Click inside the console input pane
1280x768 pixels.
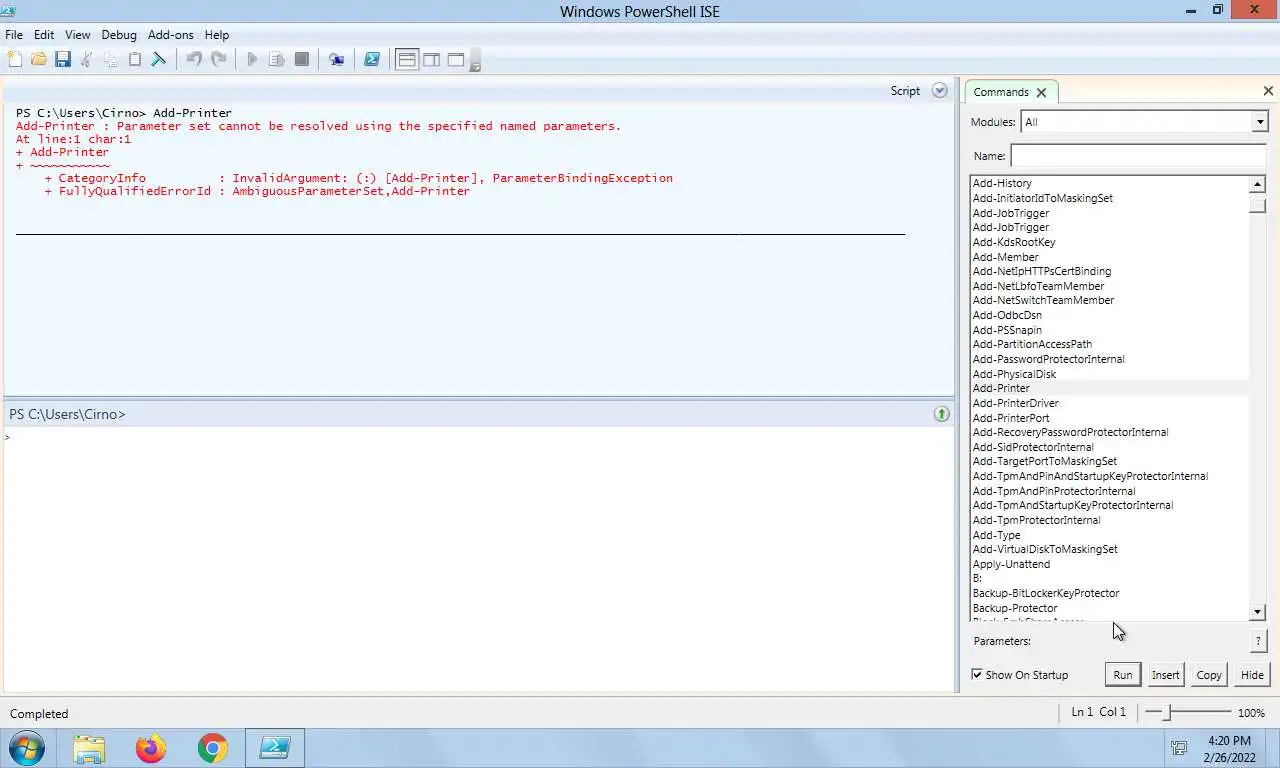click(x=480, y=560)
